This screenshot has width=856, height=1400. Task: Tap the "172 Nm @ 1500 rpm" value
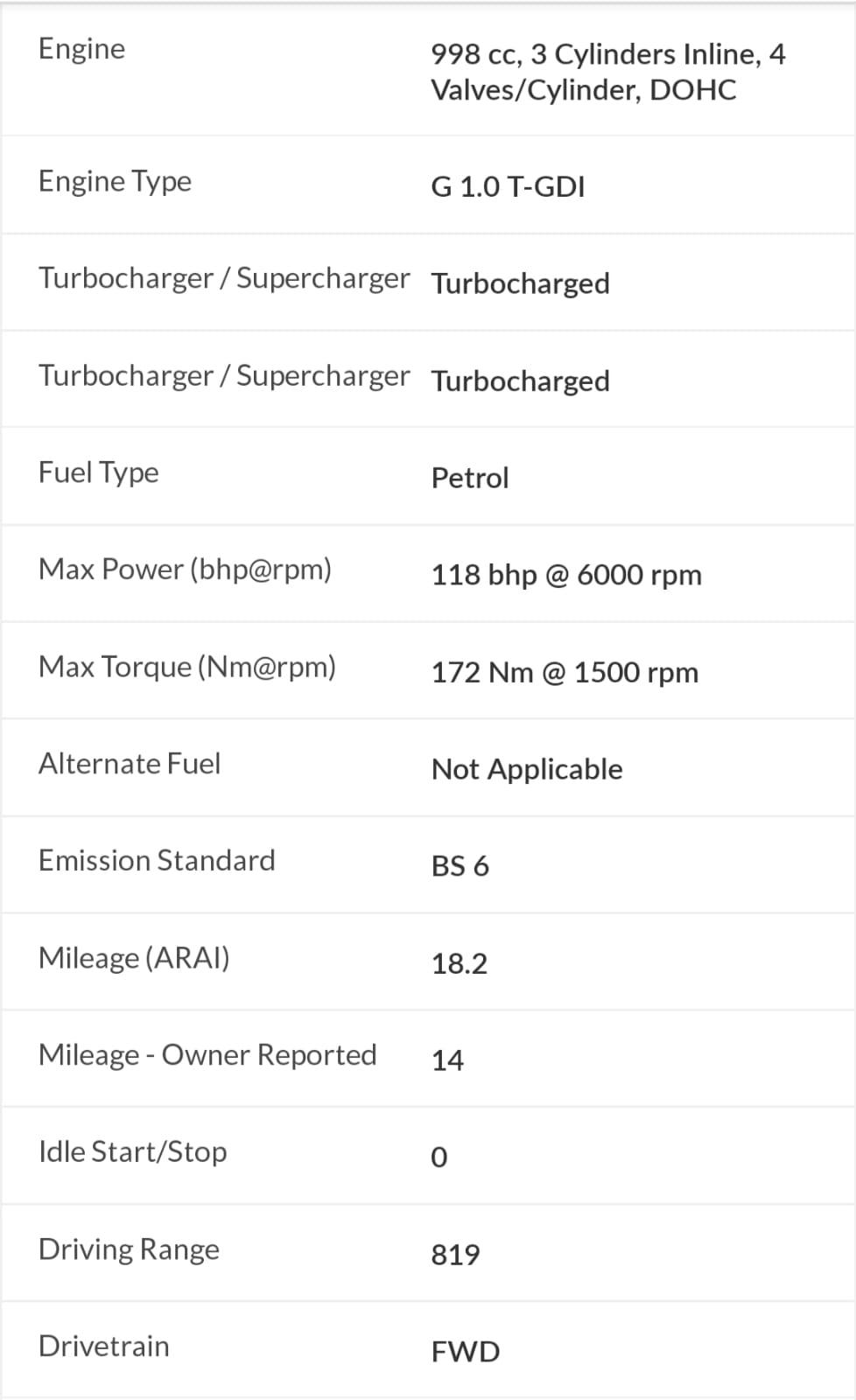point(565,672)
